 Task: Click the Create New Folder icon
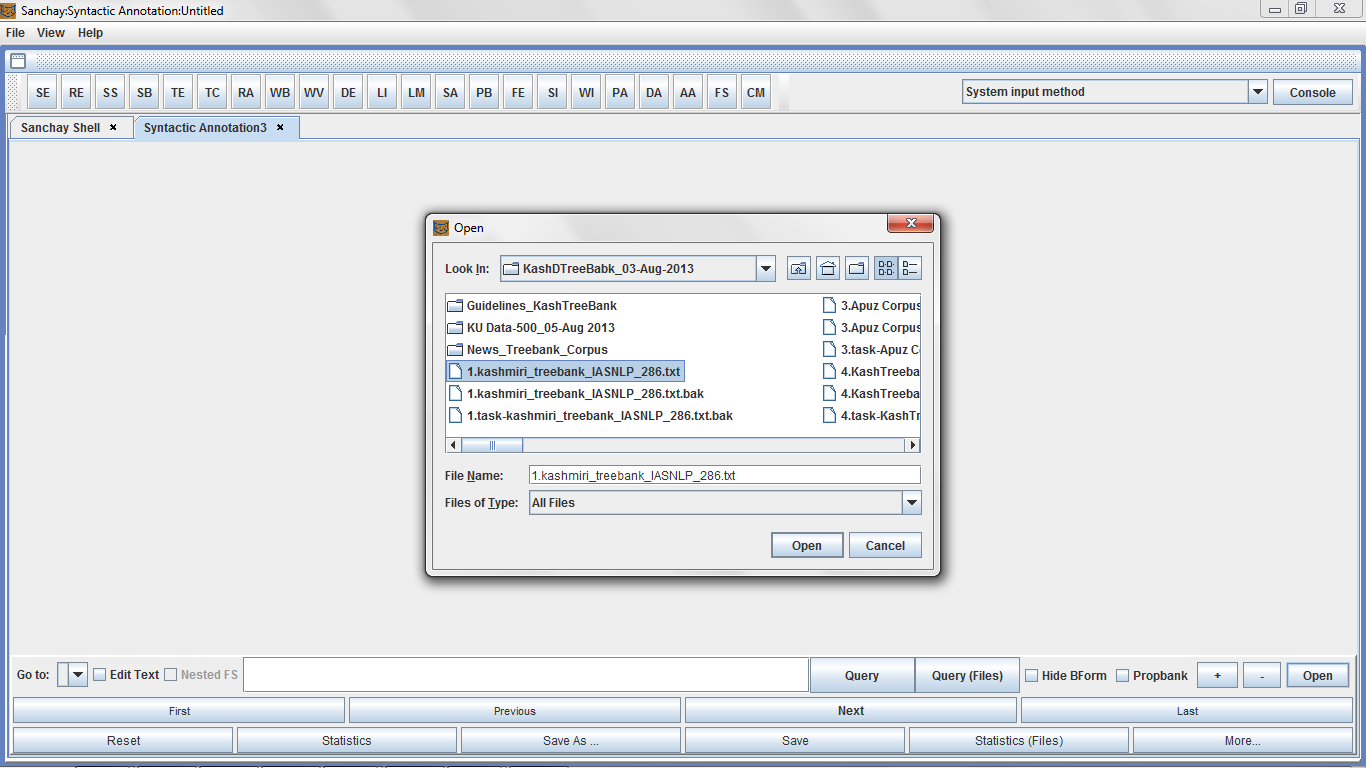857,268
